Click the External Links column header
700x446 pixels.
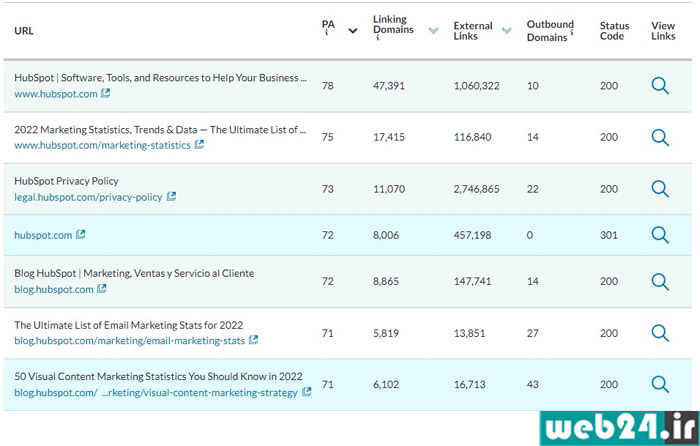473,31
